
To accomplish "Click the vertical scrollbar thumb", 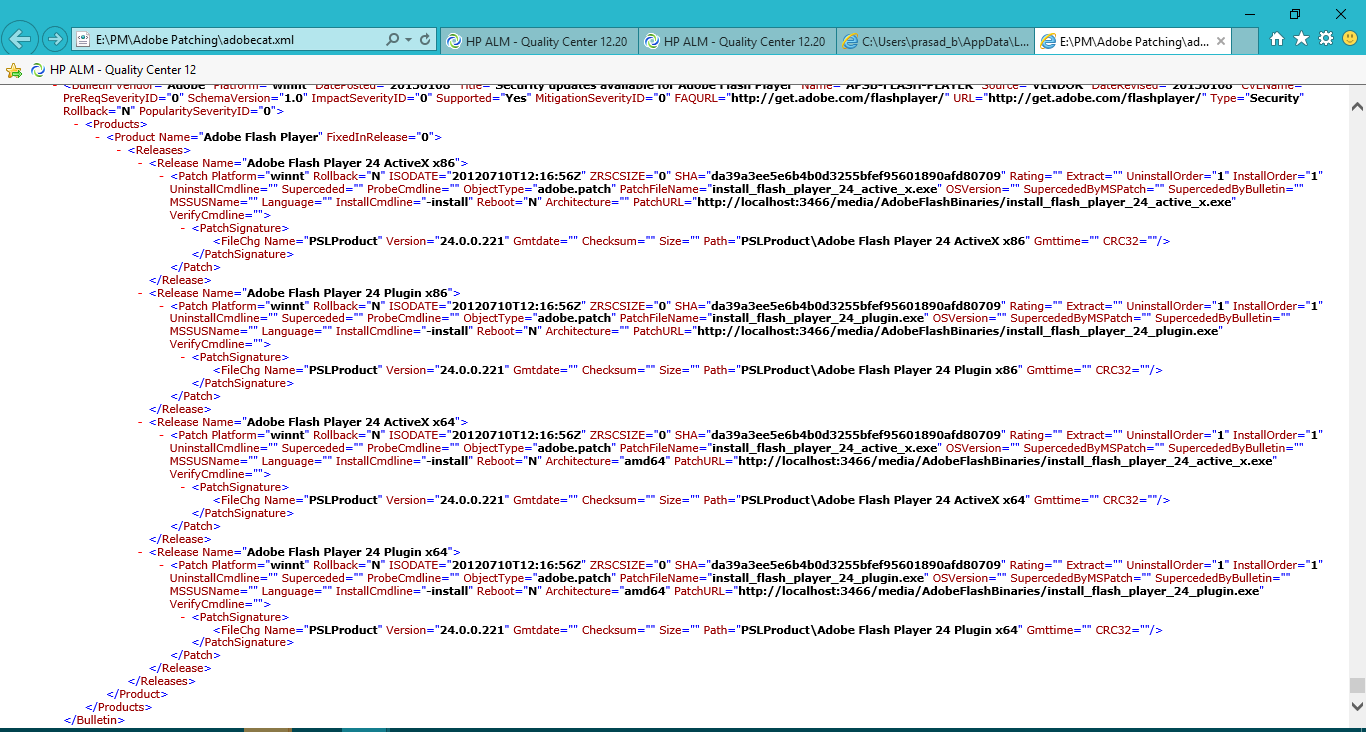I will pos(1357,685).
